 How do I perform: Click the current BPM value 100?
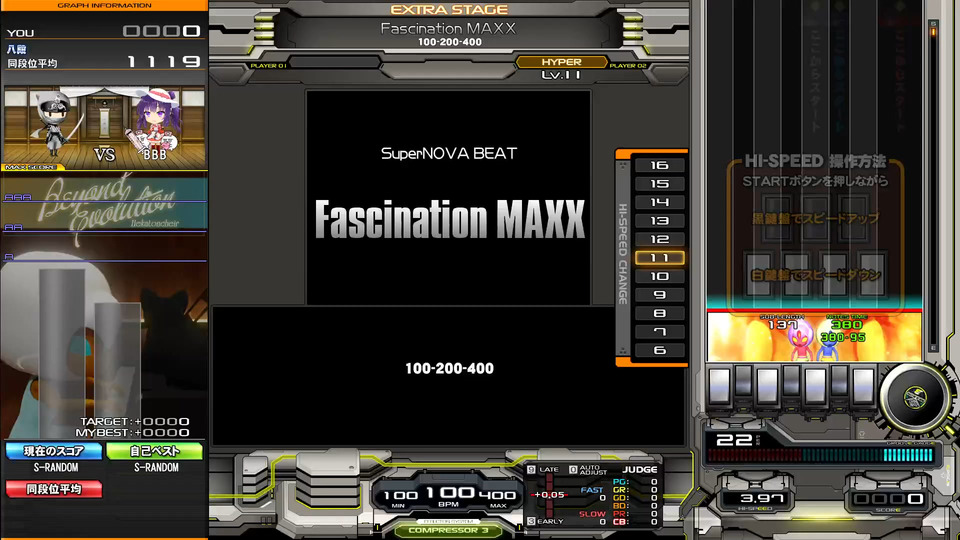click(x=450, y=493)
